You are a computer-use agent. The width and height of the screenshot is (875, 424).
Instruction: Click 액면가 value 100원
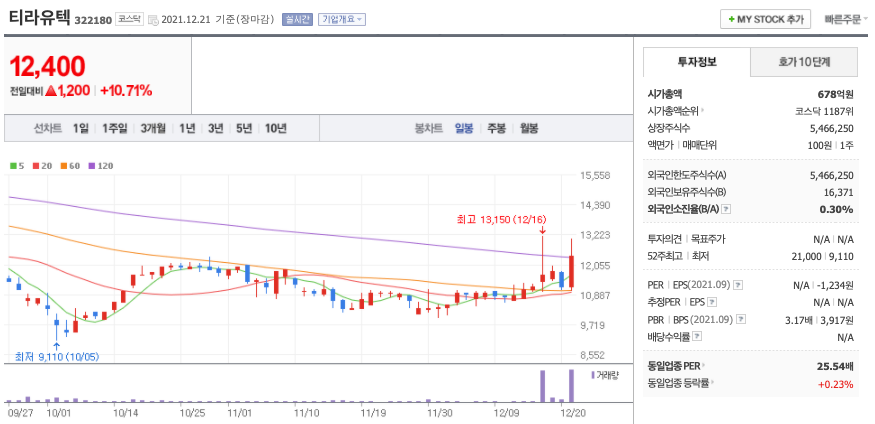tap(820, 145)
